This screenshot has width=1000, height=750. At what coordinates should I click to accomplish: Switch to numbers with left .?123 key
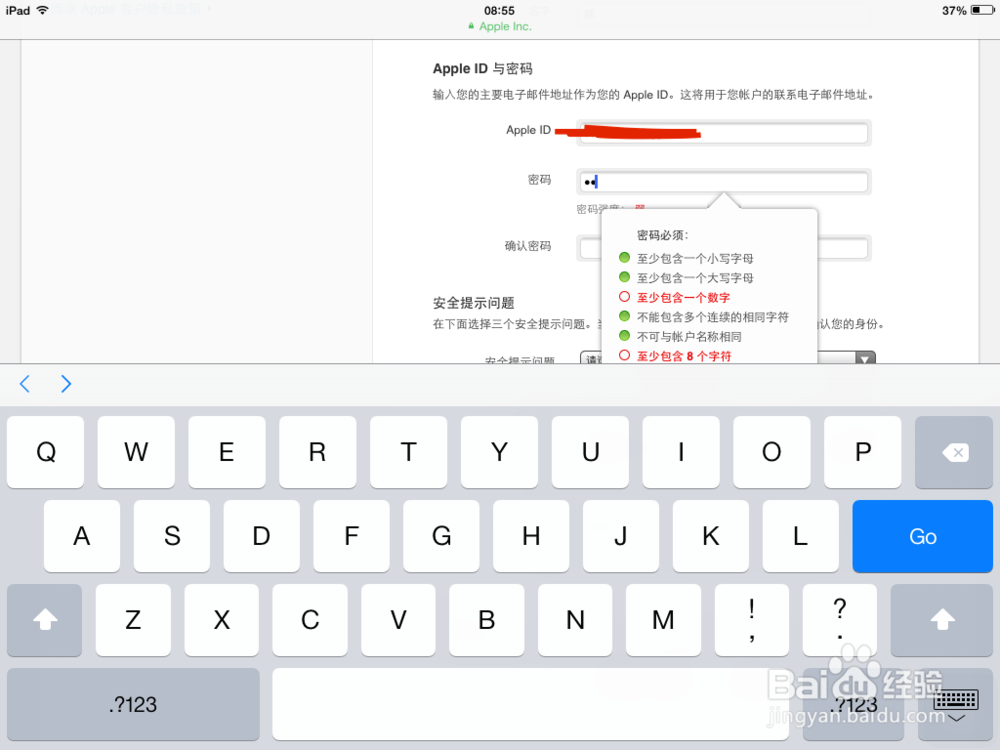pyautogui.click(x=133, y=704)
